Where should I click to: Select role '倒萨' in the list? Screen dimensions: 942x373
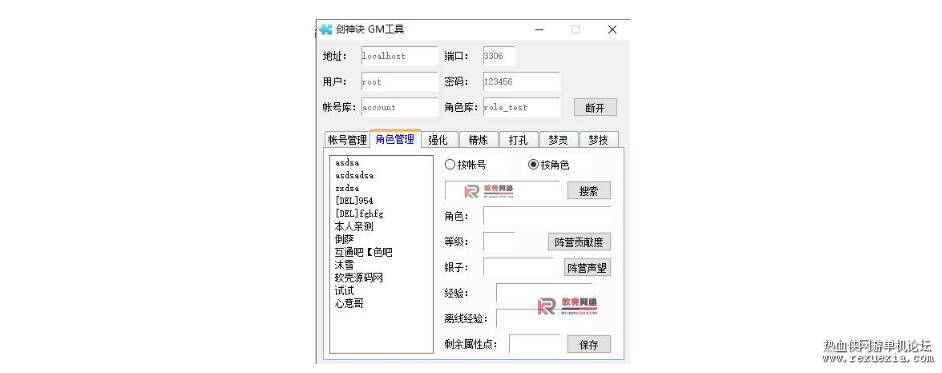[x=344, y=239]
